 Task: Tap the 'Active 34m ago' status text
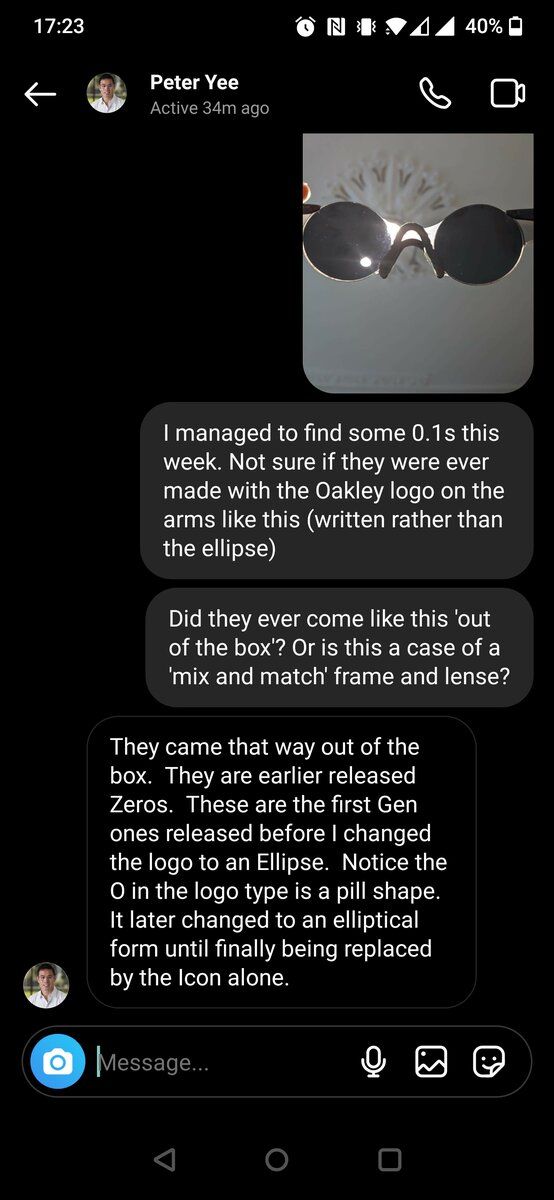pos(209,108)
